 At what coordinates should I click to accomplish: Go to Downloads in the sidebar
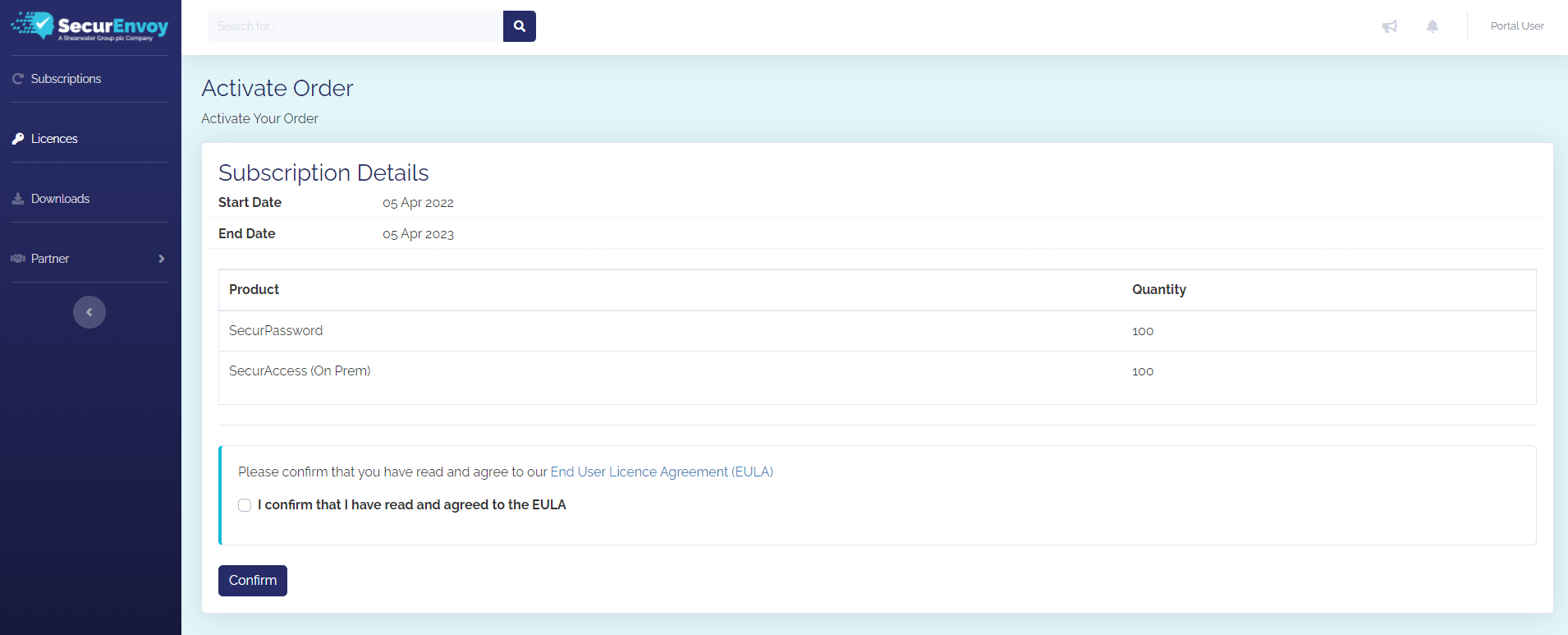click(89, 199)
